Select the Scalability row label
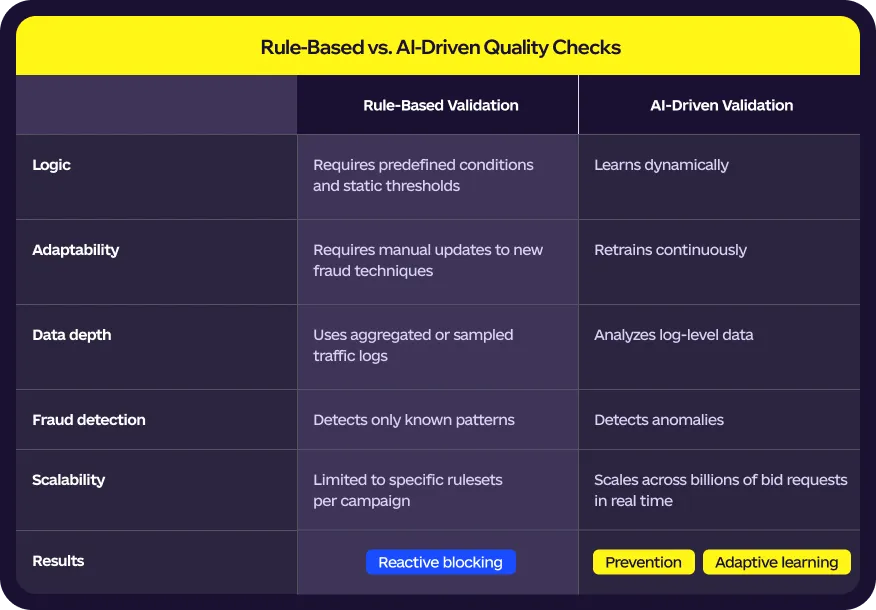 click(x=68, y=480)
